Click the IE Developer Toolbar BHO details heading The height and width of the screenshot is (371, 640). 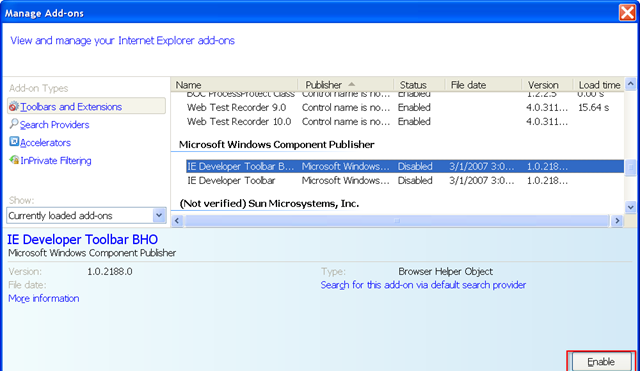point(82,240)
